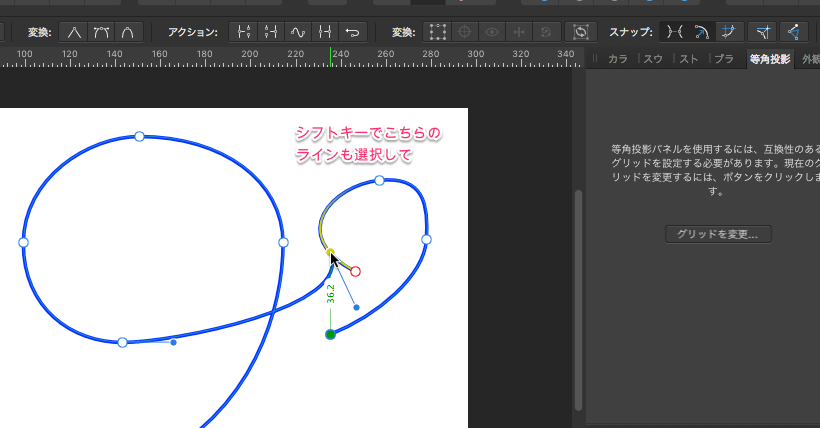Click the smooth curve action icon

[298, 31]
